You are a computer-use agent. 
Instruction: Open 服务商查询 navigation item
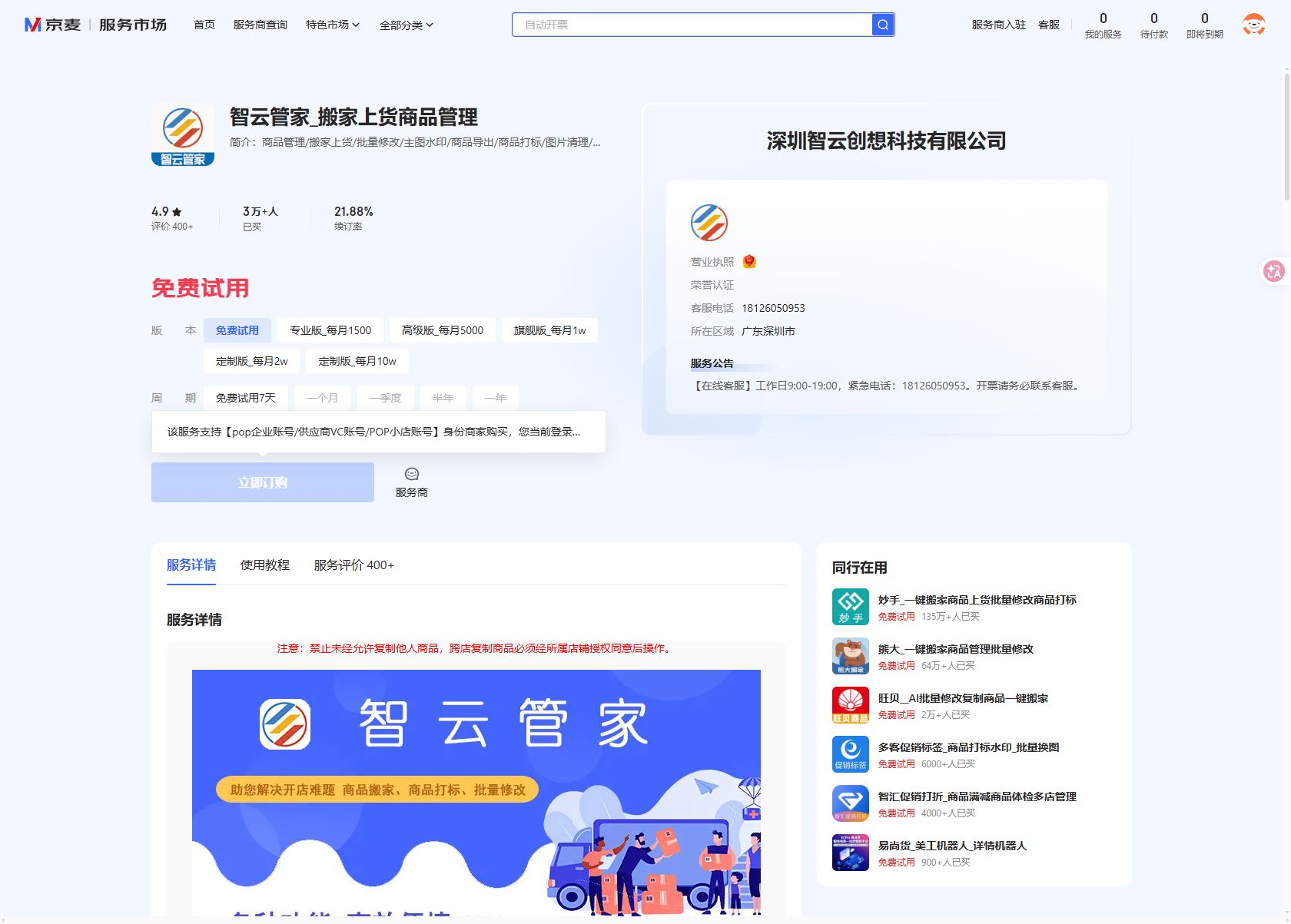tap(261, 25)
